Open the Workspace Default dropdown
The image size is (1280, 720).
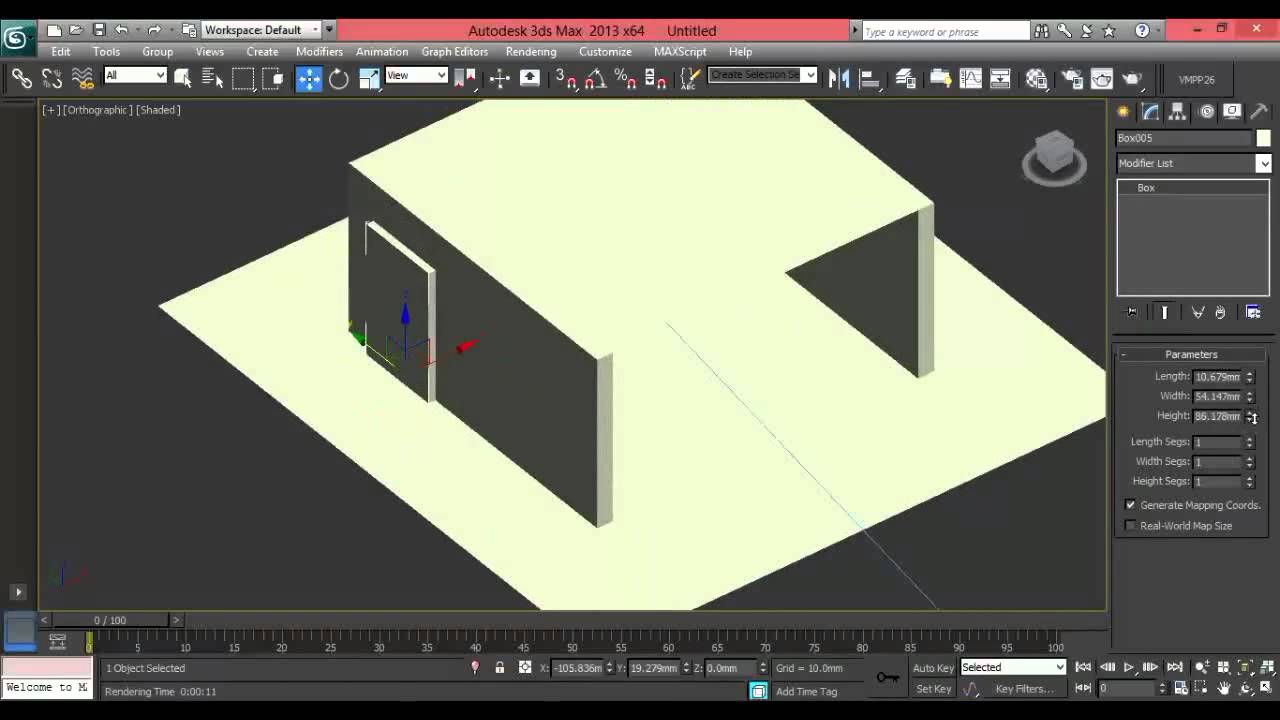261,30
